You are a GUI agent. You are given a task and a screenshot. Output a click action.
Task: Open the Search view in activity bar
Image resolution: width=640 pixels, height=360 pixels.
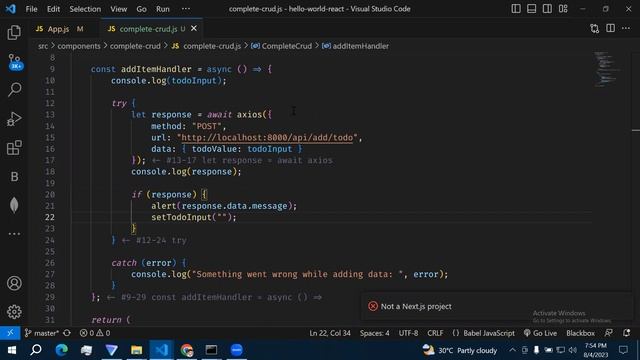(14, 90)
